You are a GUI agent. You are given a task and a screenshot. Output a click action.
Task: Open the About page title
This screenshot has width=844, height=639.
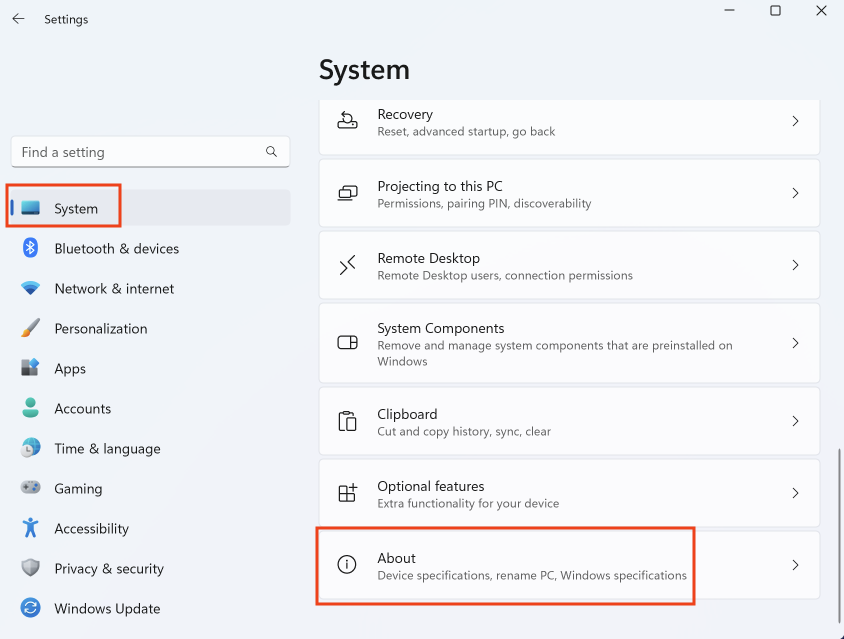396,558
